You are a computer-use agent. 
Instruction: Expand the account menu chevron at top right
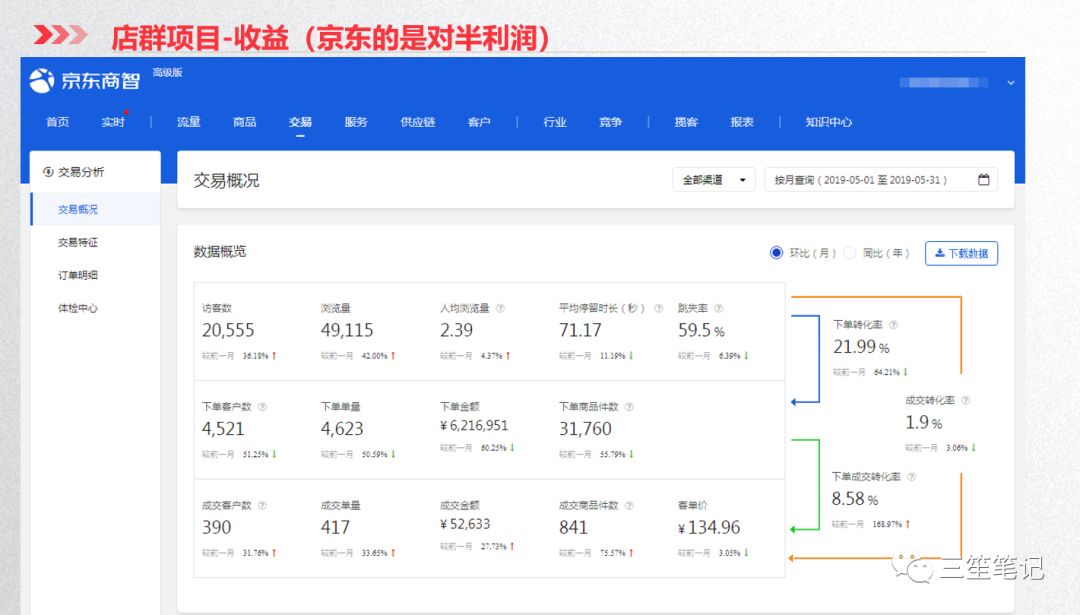[x=1010, y=83]
